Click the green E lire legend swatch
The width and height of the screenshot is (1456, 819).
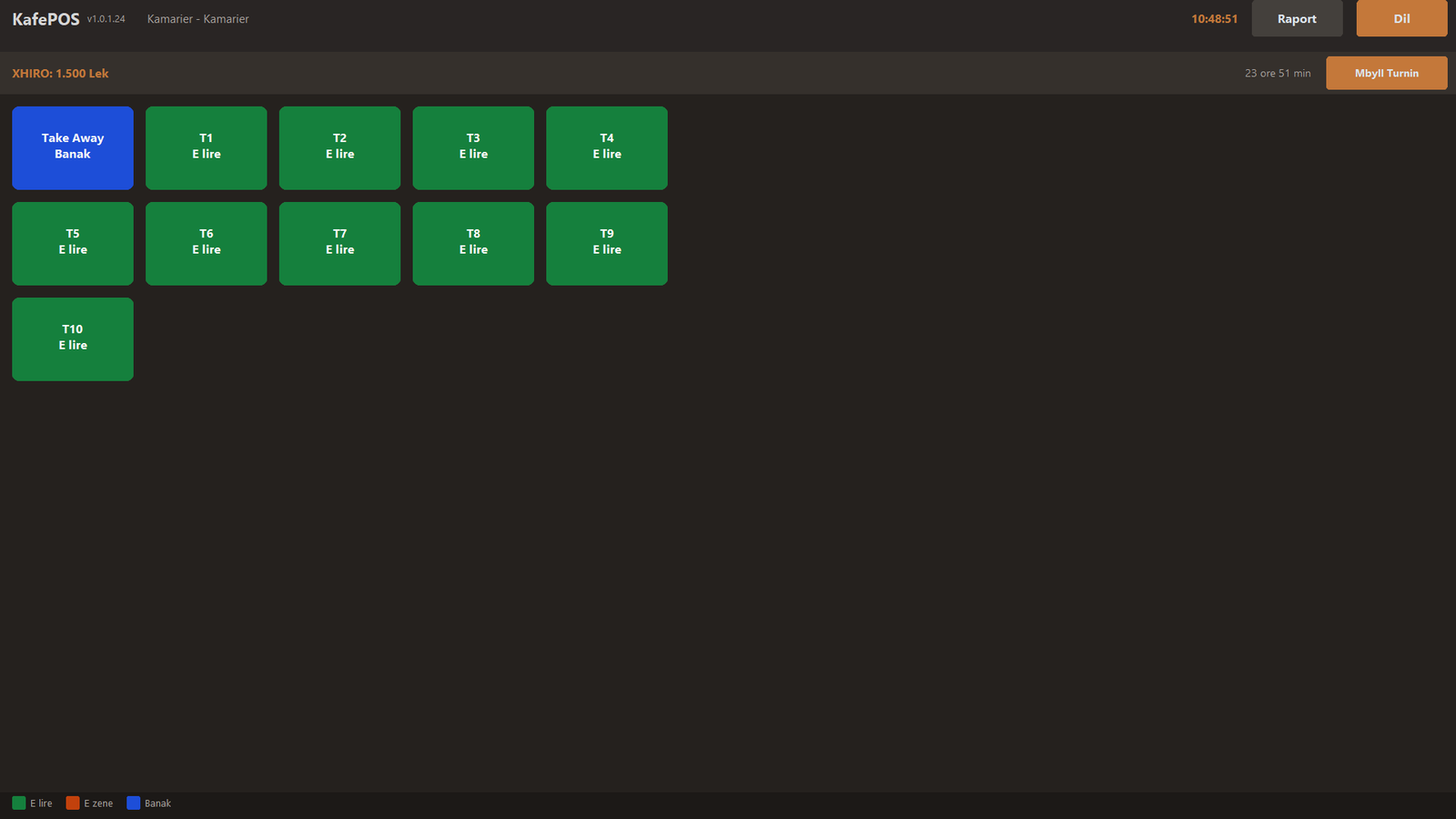18,803
